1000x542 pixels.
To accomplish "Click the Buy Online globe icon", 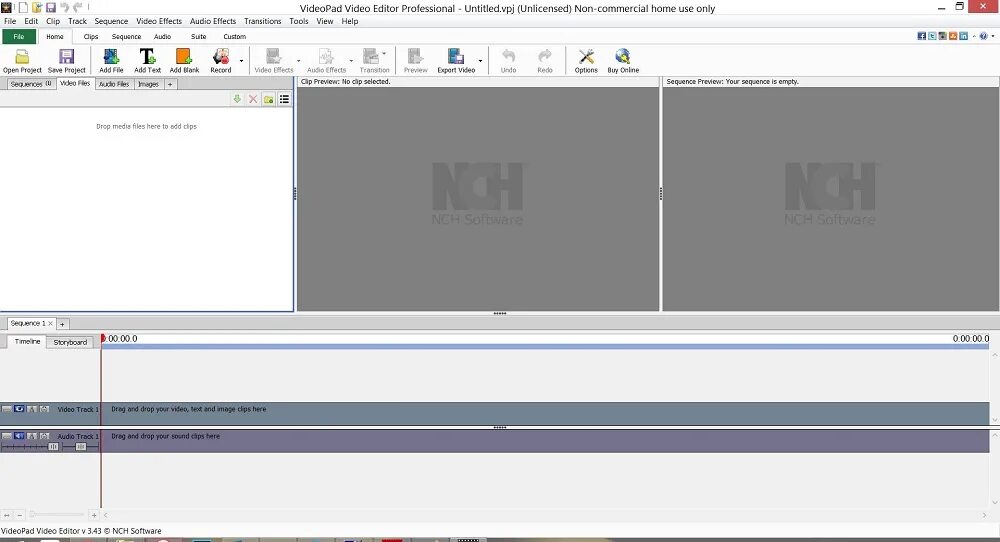I will [622, 56].
